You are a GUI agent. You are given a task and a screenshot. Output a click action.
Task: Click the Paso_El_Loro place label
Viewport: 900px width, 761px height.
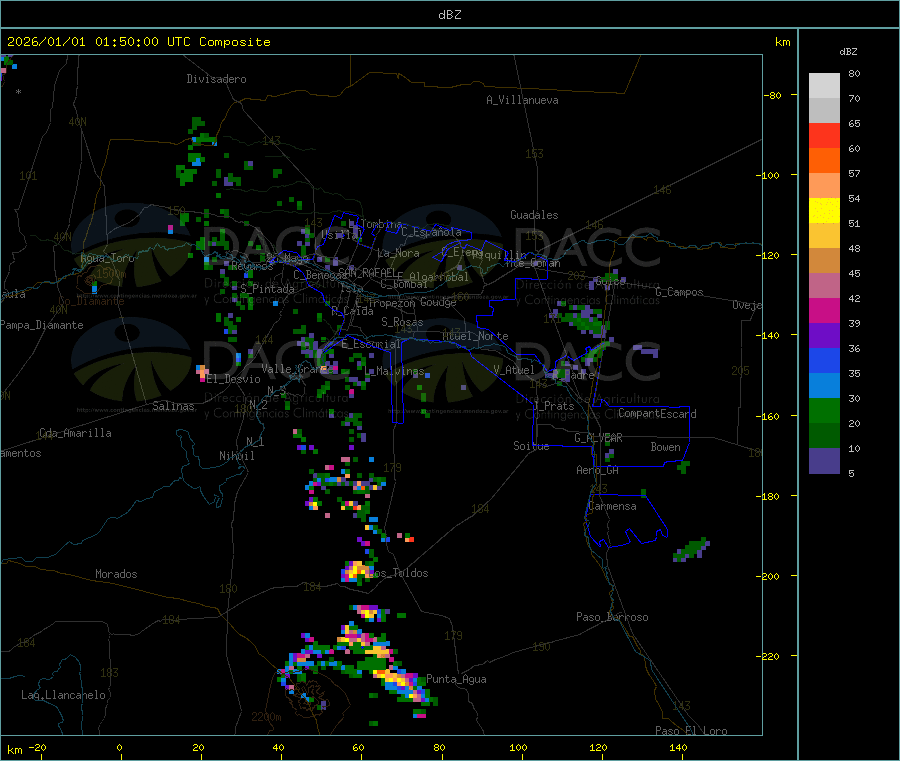point(692,731)
